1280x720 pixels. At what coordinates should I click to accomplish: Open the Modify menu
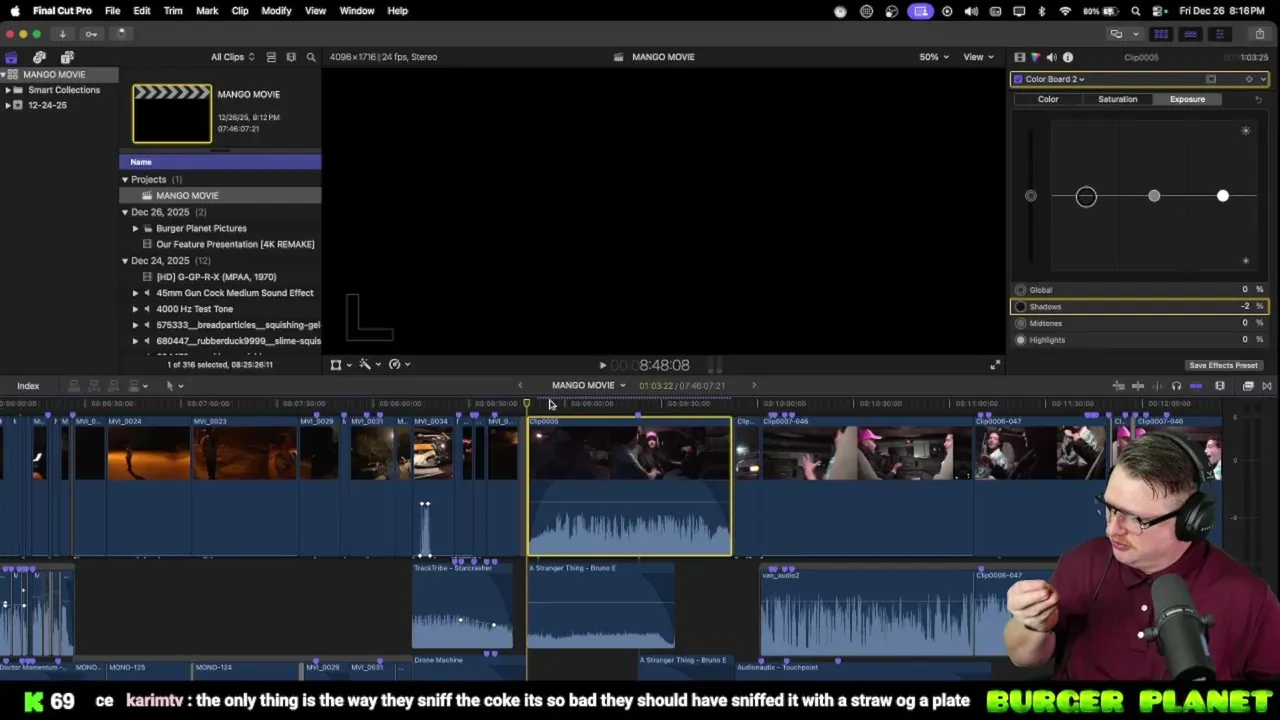pos(276,11)
